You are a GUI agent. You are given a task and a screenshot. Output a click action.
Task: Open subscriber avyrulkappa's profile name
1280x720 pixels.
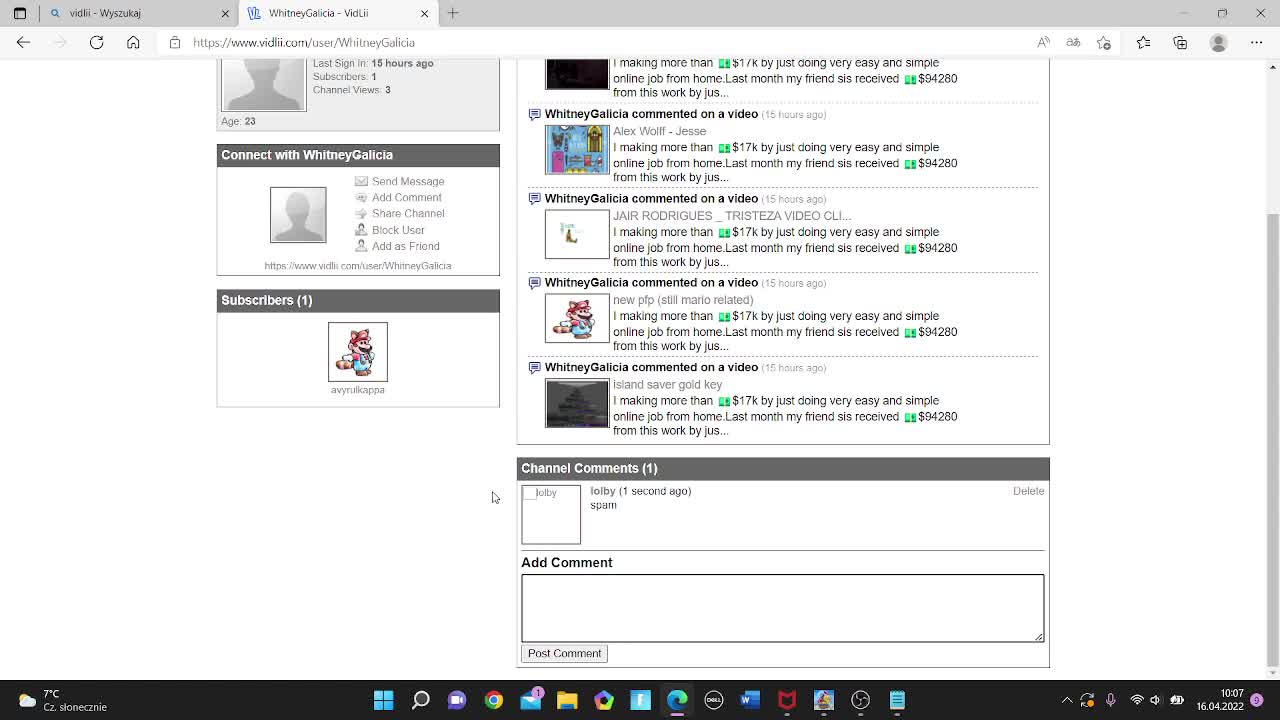coord(358,390)
